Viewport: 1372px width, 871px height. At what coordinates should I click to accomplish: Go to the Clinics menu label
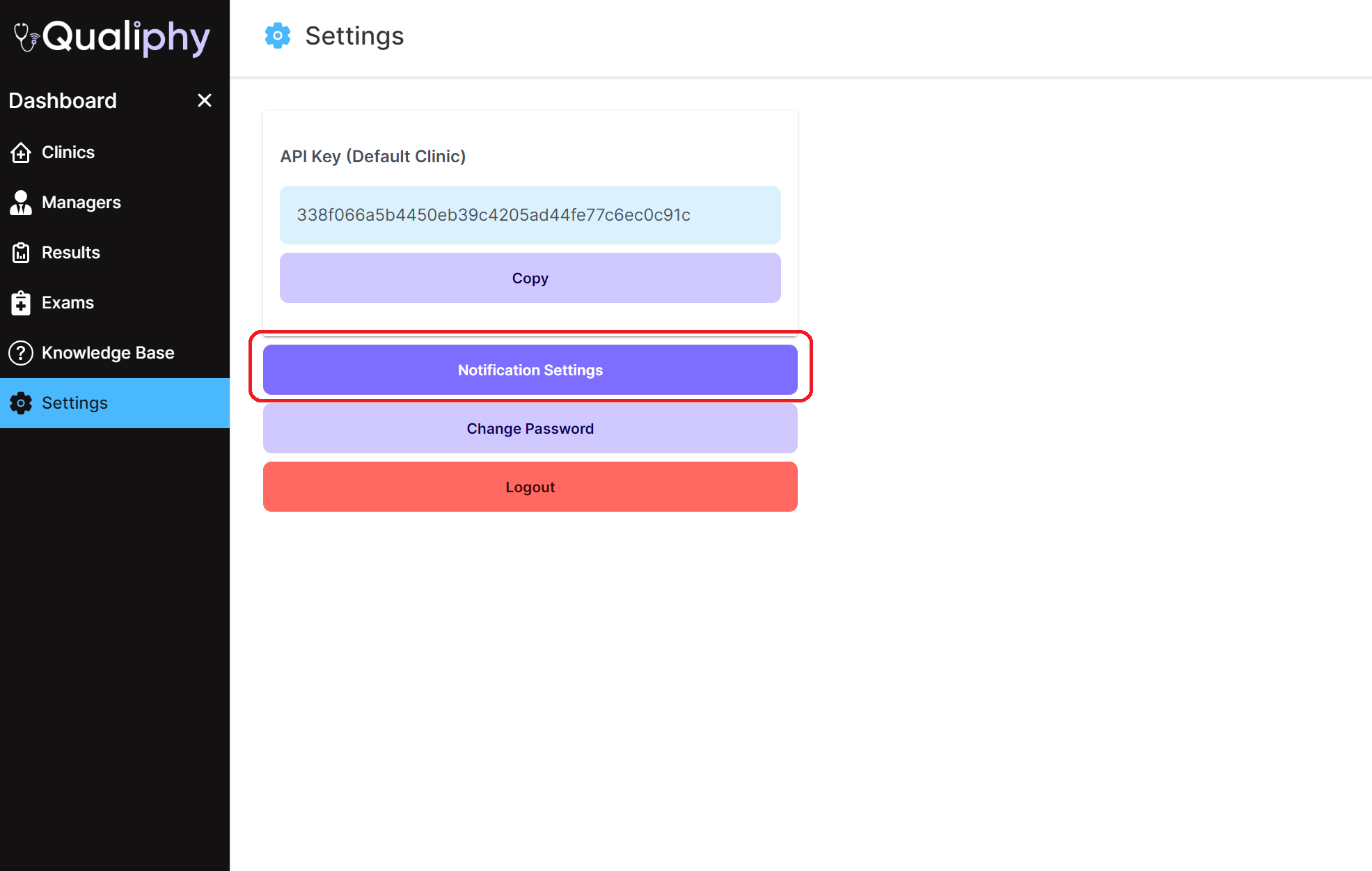click(x=68, y=152)
